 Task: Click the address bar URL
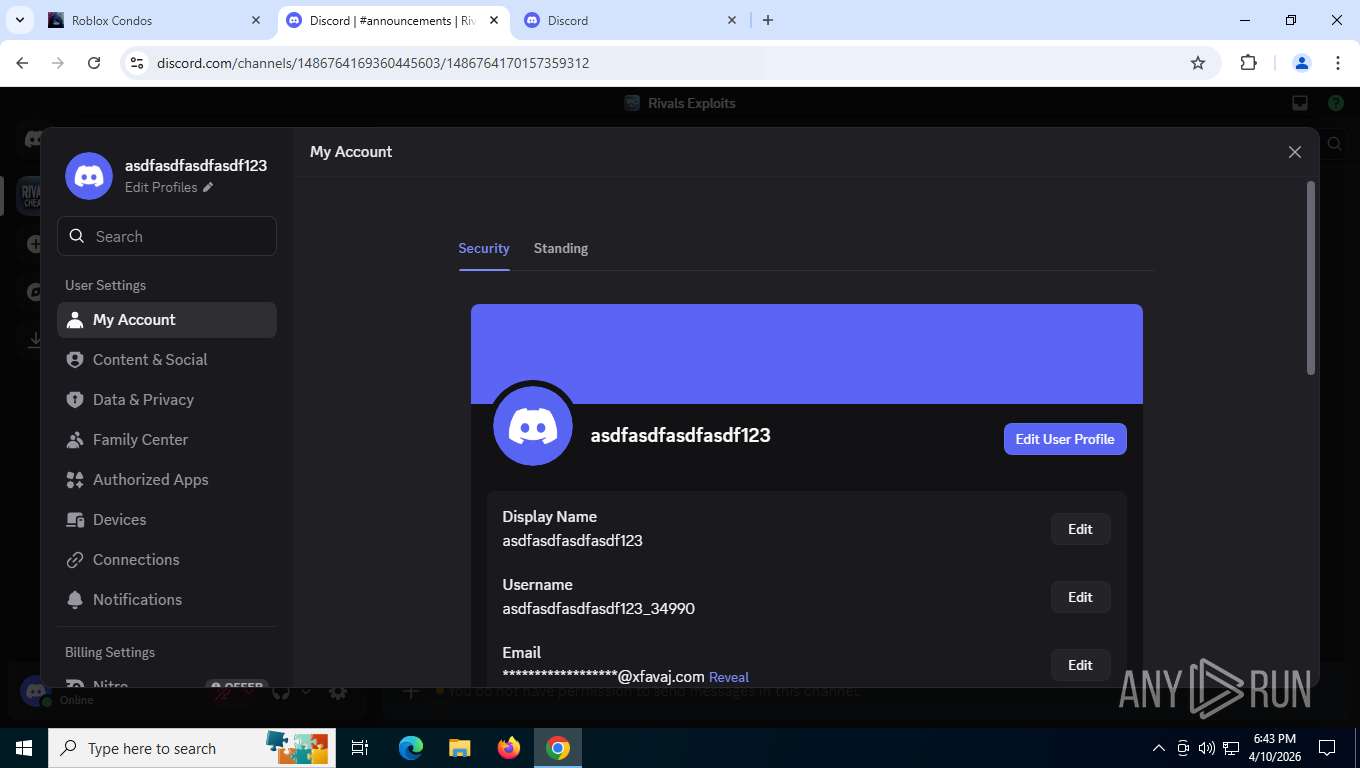tap(373, 63)
